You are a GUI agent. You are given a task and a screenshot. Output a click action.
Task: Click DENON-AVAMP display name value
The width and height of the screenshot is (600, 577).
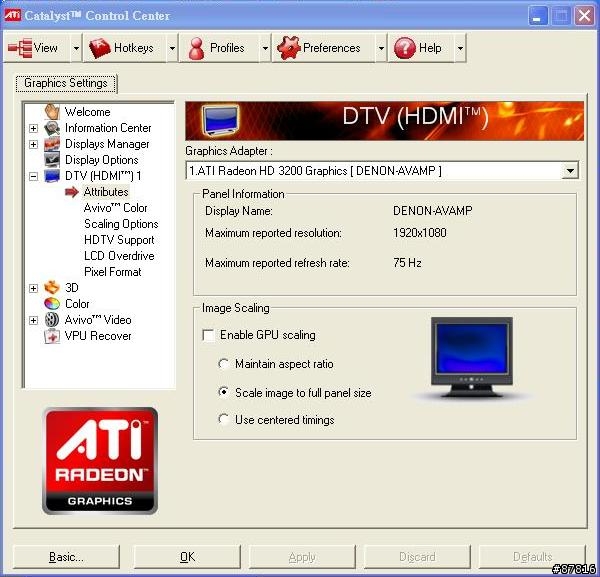pyautogui.click(x=432, y=210)
